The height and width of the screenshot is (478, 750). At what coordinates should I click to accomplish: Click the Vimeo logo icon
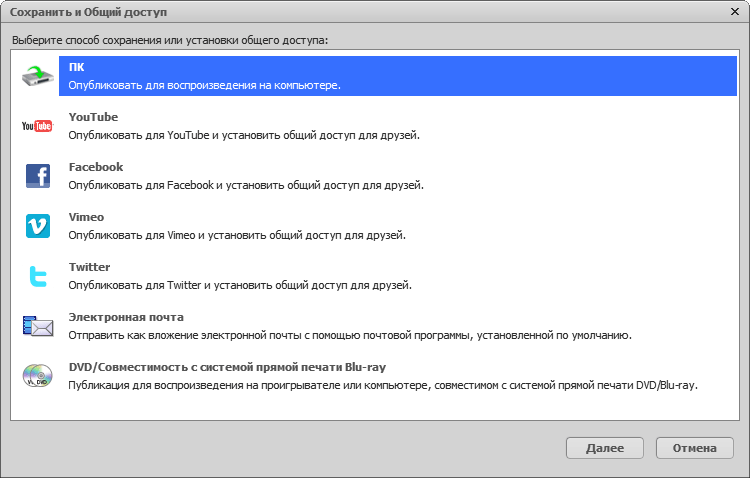(x=38, y=226)
